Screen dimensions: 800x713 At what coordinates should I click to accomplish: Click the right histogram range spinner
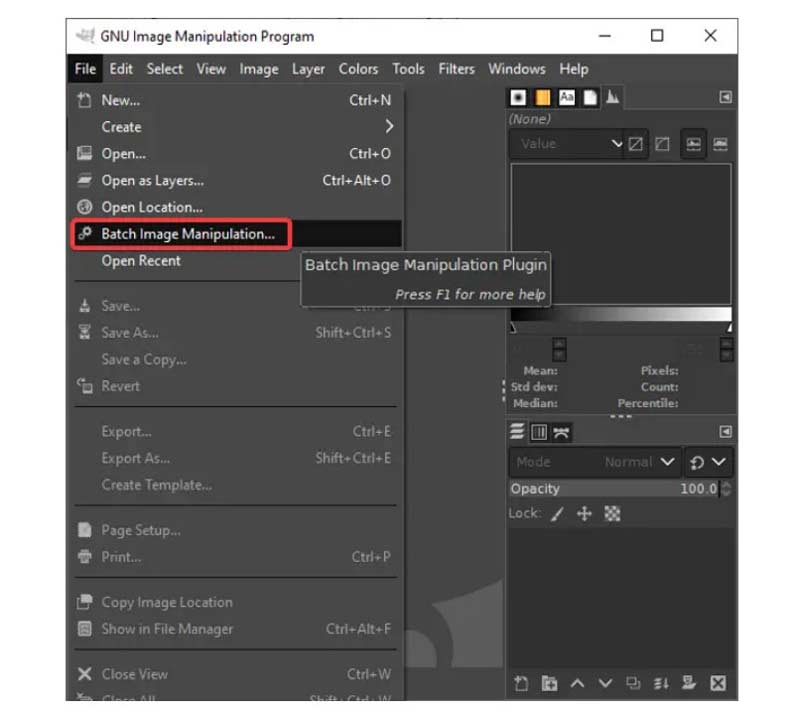pos(727,350)
